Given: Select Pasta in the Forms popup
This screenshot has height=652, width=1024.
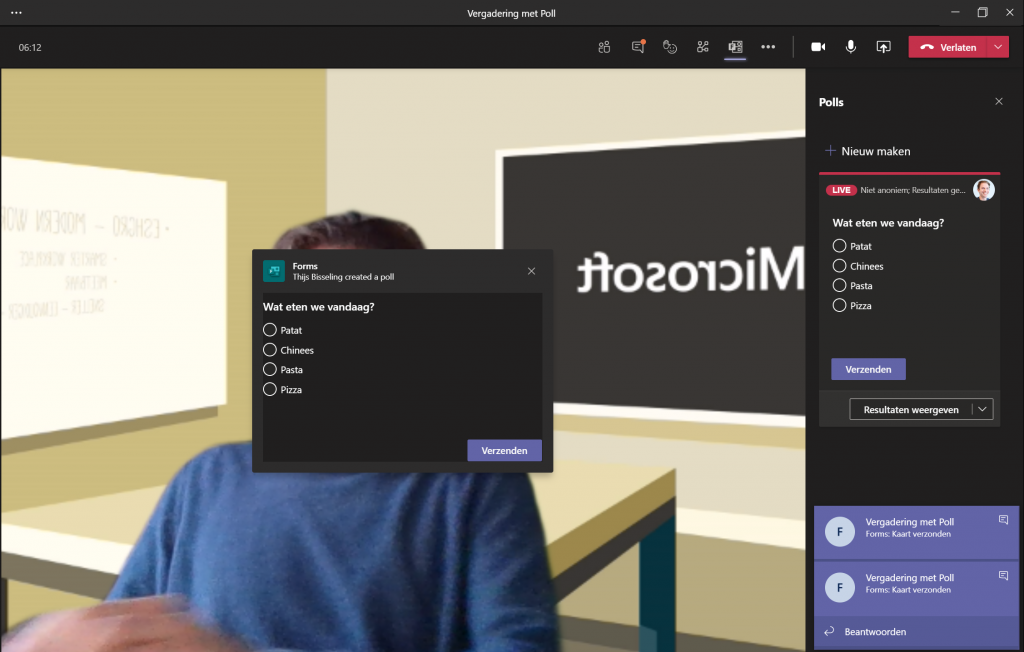Looking at the screenshot, I should coord(270,369).
